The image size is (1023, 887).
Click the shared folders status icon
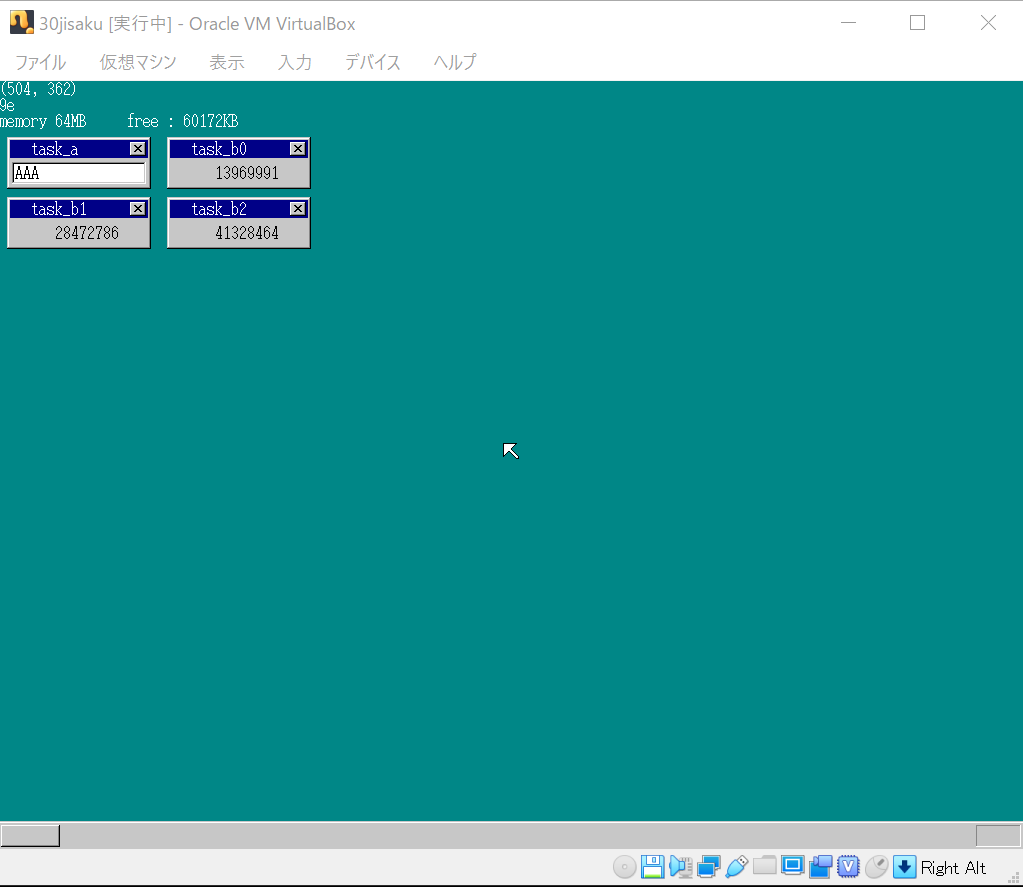765,866
